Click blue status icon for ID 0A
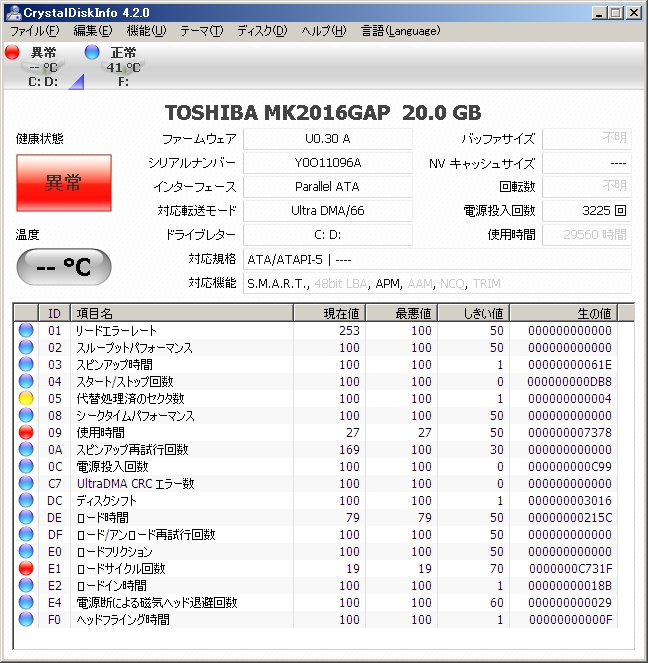 click(26, 449)
